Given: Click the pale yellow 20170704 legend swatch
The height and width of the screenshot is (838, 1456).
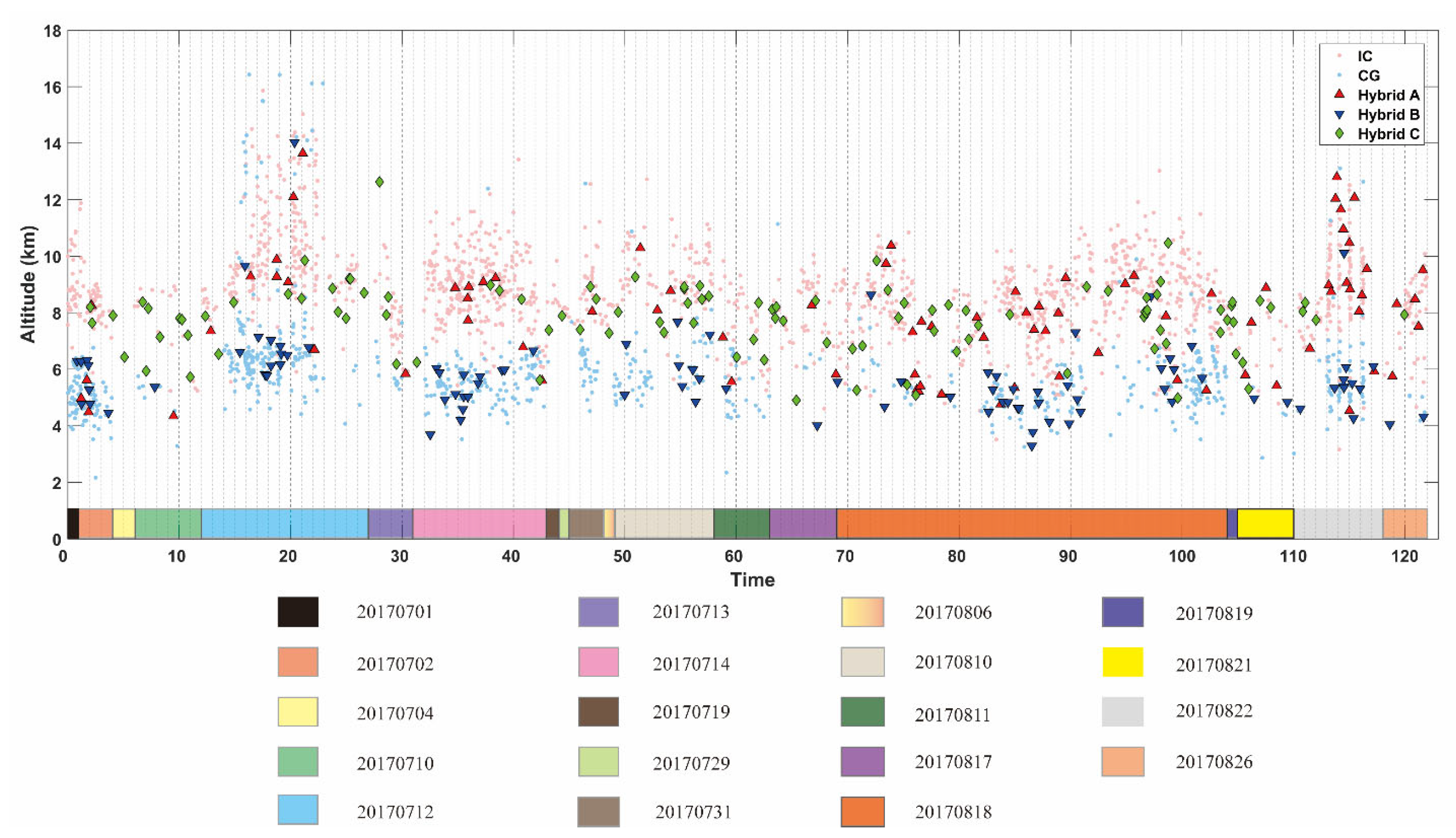Looking at the screenshot, I should [298, 711].
